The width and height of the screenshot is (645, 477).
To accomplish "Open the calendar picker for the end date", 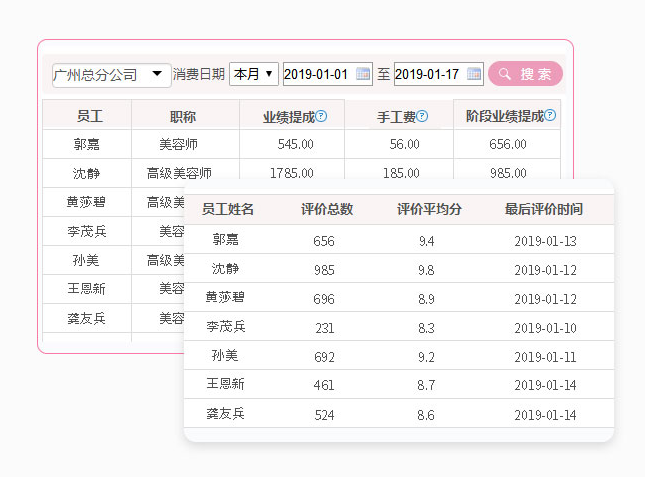I will point(474,74).
